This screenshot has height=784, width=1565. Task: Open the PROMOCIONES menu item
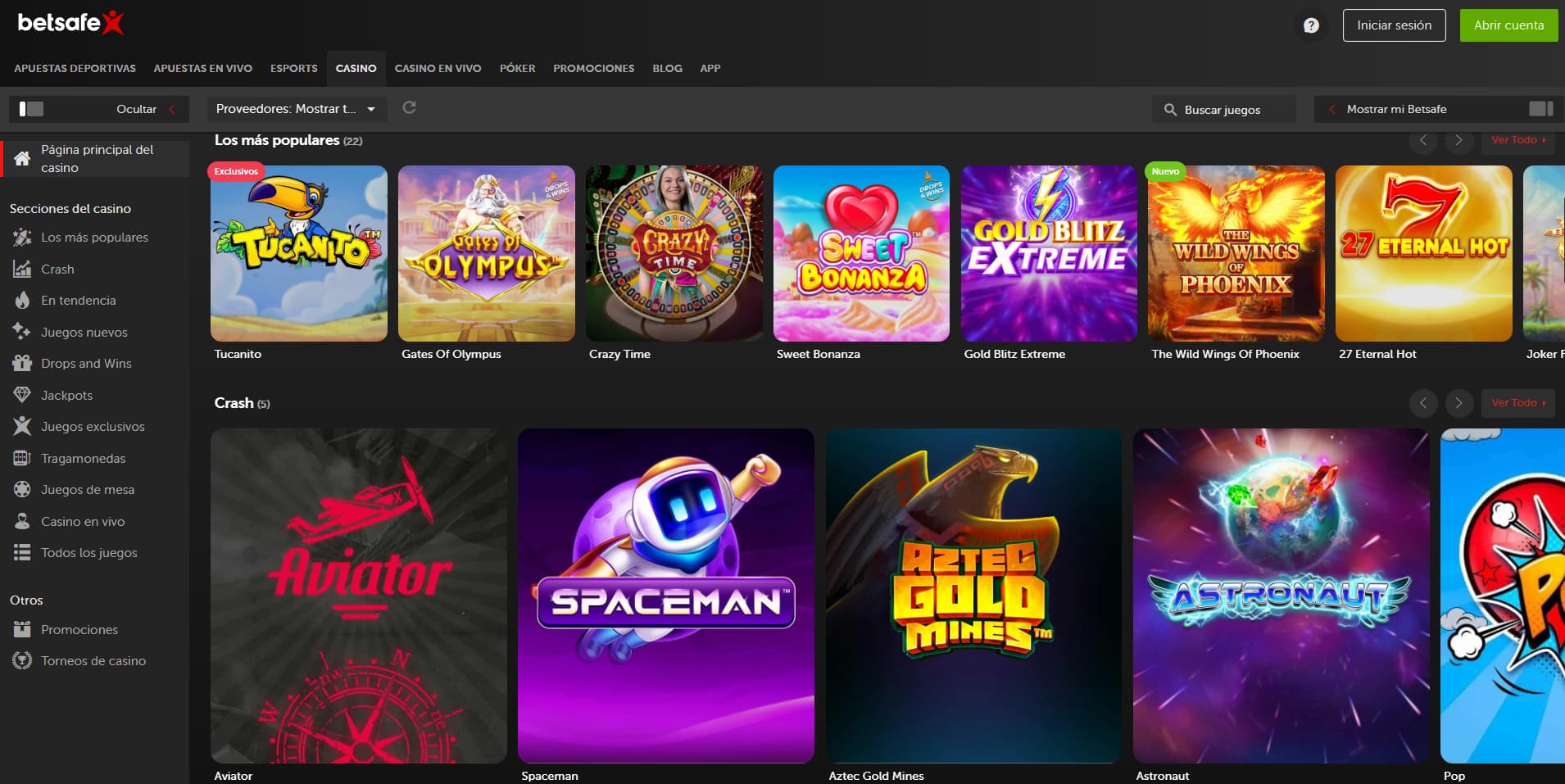(593, 69)
